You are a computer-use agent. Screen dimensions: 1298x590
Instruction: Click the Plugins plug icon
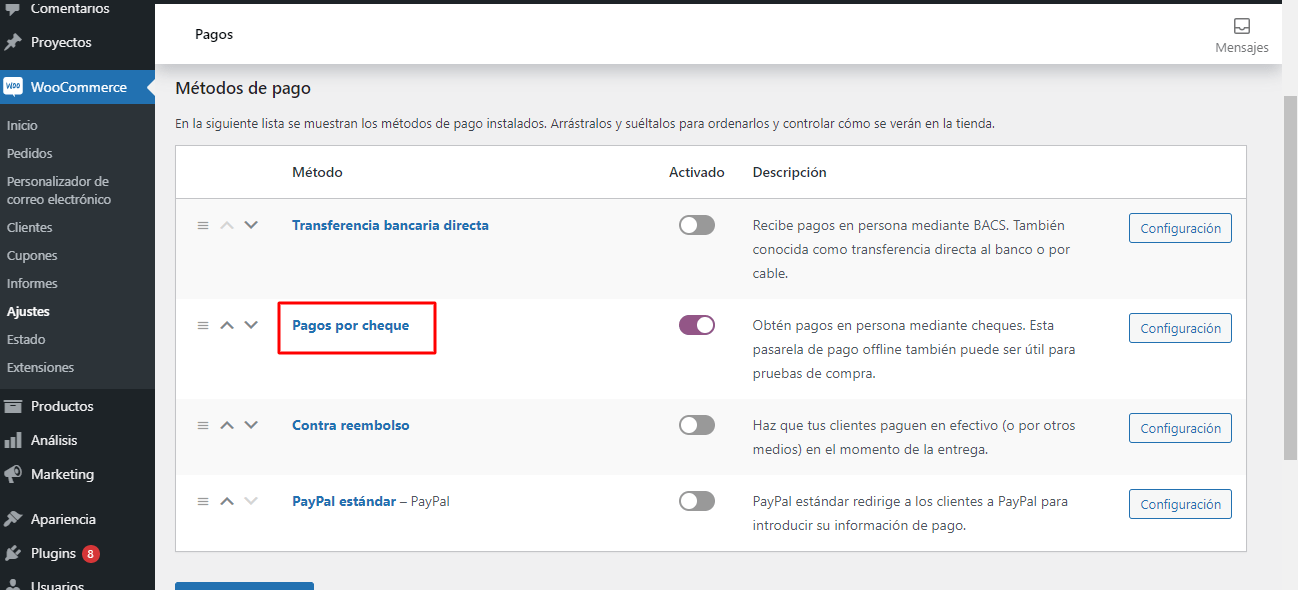coord(13,553)
